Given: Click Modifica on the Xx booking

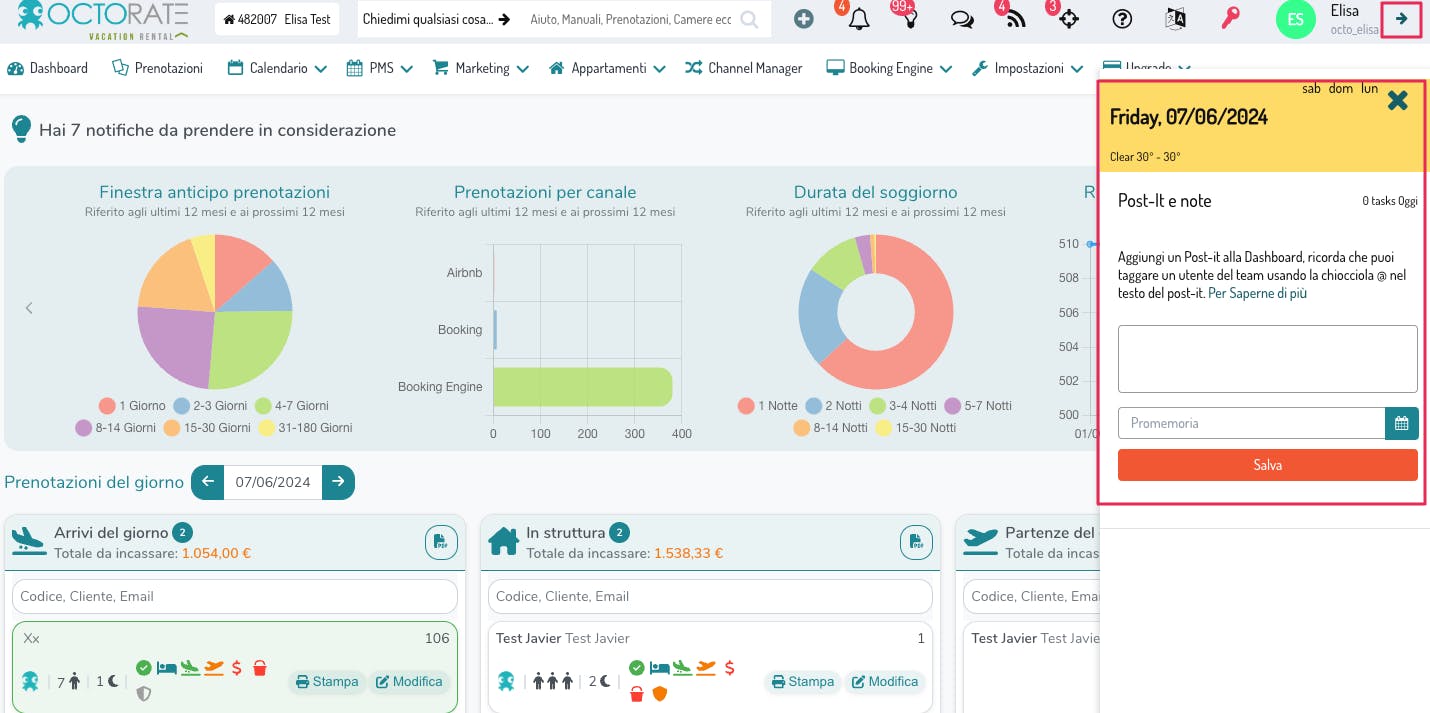Looking at the screenshot, I should pyautogui.click(x=408, y=682).
